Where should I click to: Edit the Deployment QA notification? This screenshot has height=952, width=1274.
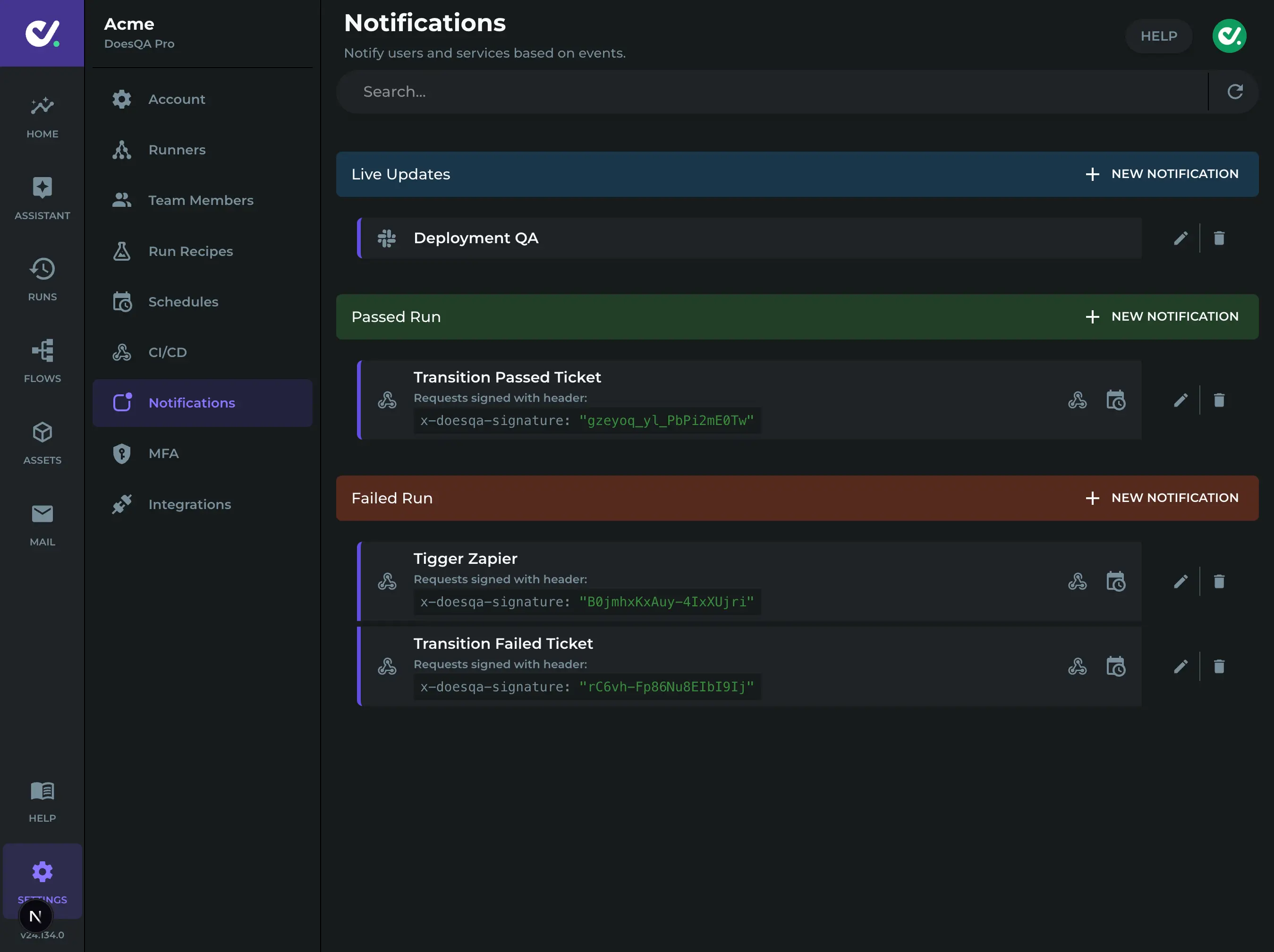(x=1180, y=238)
